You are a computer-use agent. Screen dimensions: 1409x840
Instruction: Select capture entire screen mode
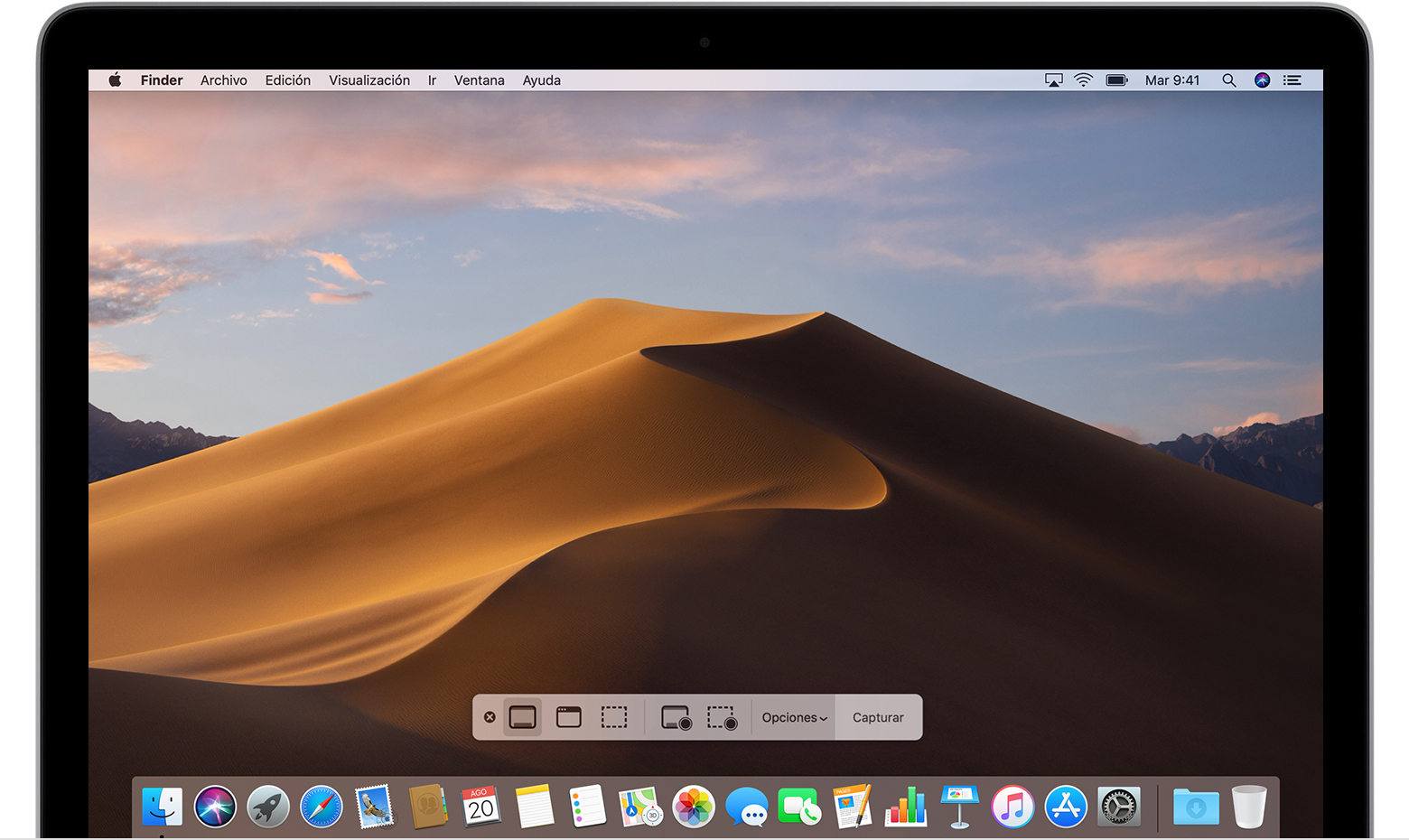[x=521, y=716]
